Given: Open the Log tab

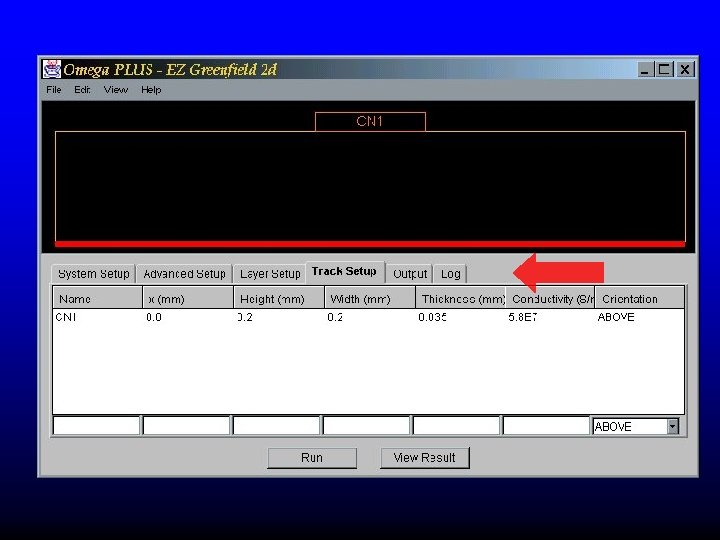Looking at the screenshot, I should coord(450,274).
